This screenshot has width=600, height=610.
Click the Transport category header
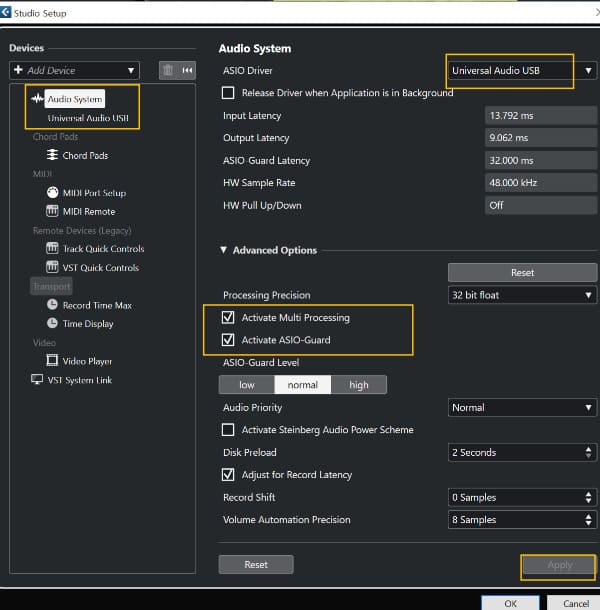coord(51,286)
